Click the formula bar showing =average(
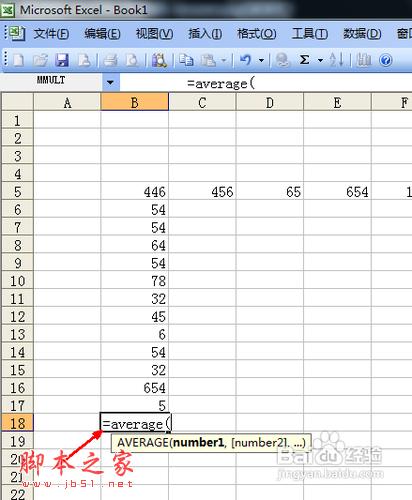The height and width of the screenshot is (500, 412). tap(266, 83)
